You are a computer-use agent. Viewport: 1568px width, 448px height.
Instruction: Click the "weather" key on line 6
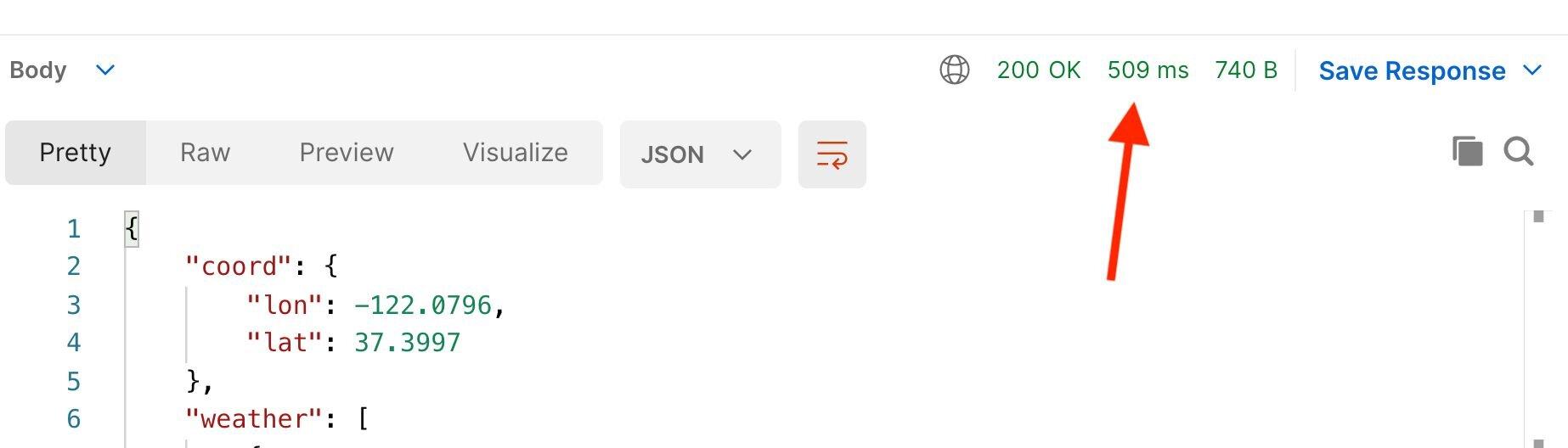point(255,419)
